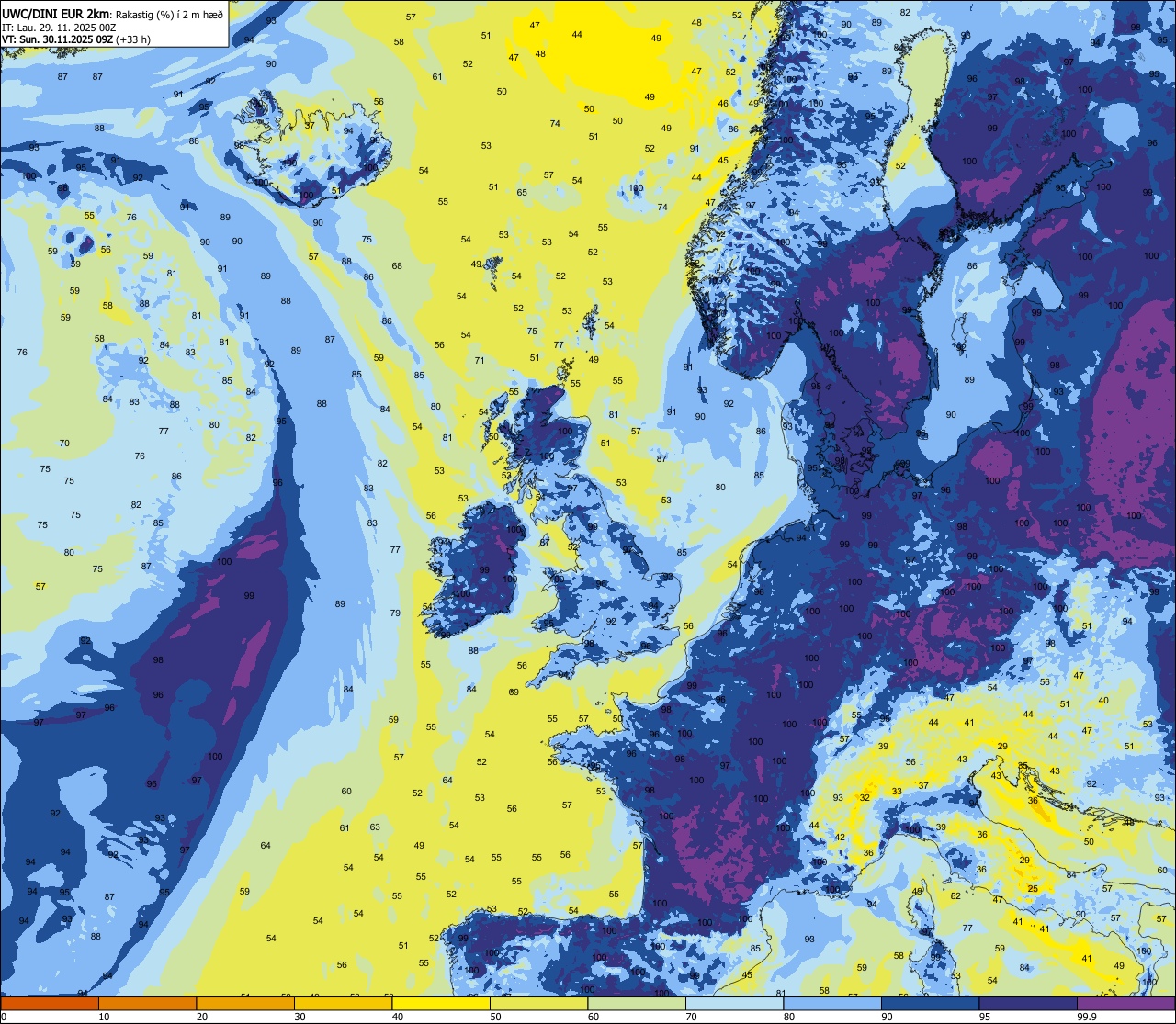This screenshot has width=1176, height=1024.
Task: Click the 90–95% medium blue legend swatch
Action: [931, 1003]
